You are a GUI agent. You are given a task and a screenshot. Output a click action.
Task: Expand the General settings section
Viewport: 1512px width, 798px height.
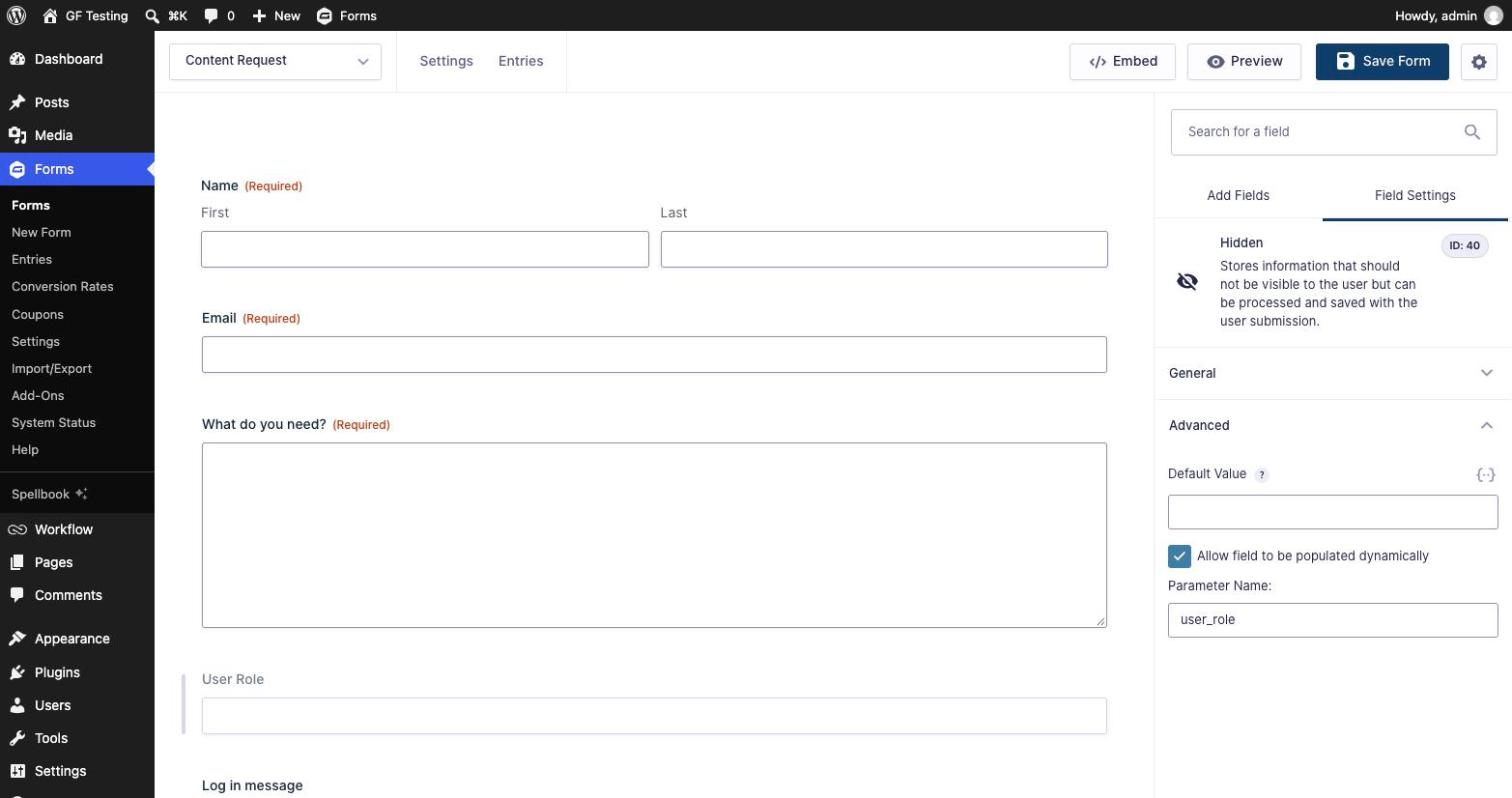[x=1332, y=373]
